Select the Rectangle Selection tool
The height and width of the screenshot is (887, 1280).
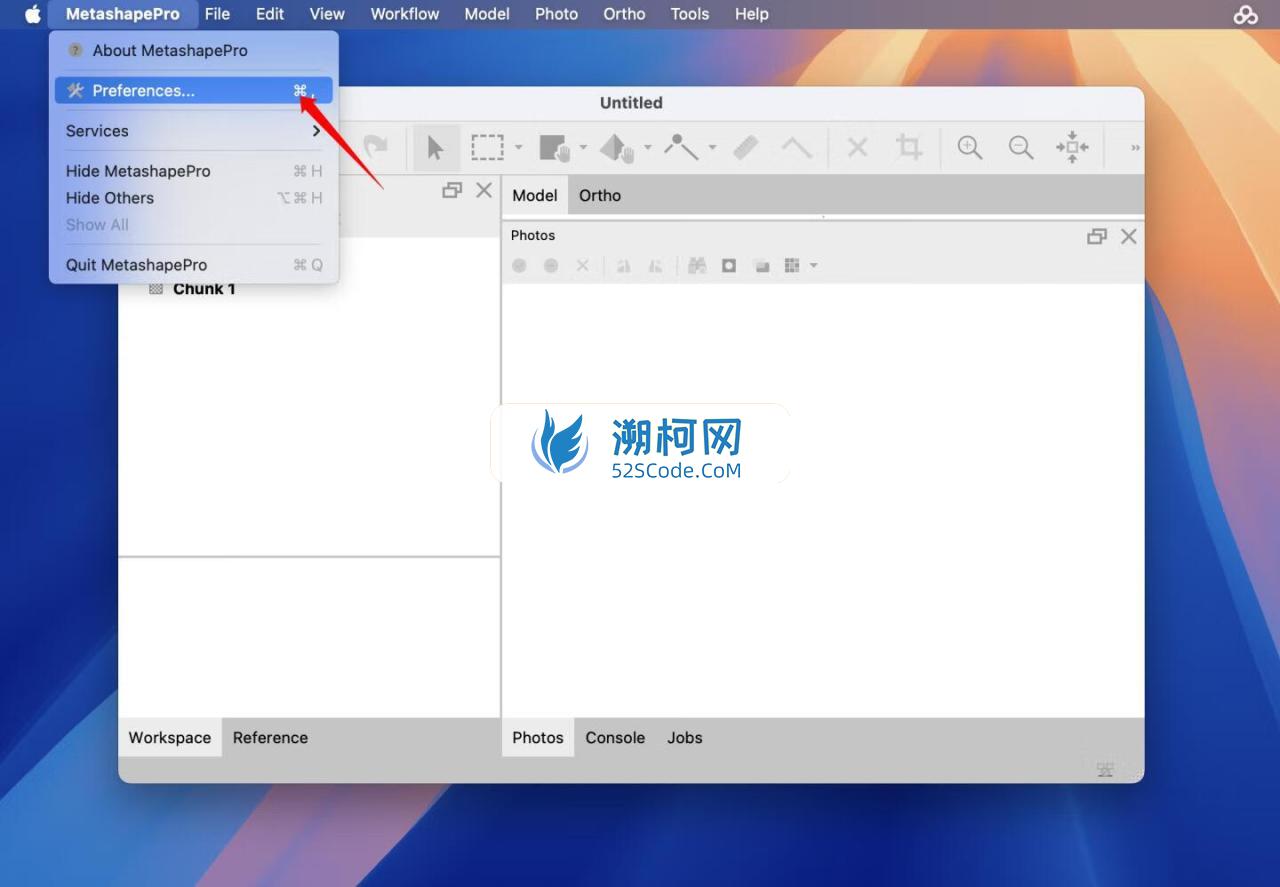[487, 148]
